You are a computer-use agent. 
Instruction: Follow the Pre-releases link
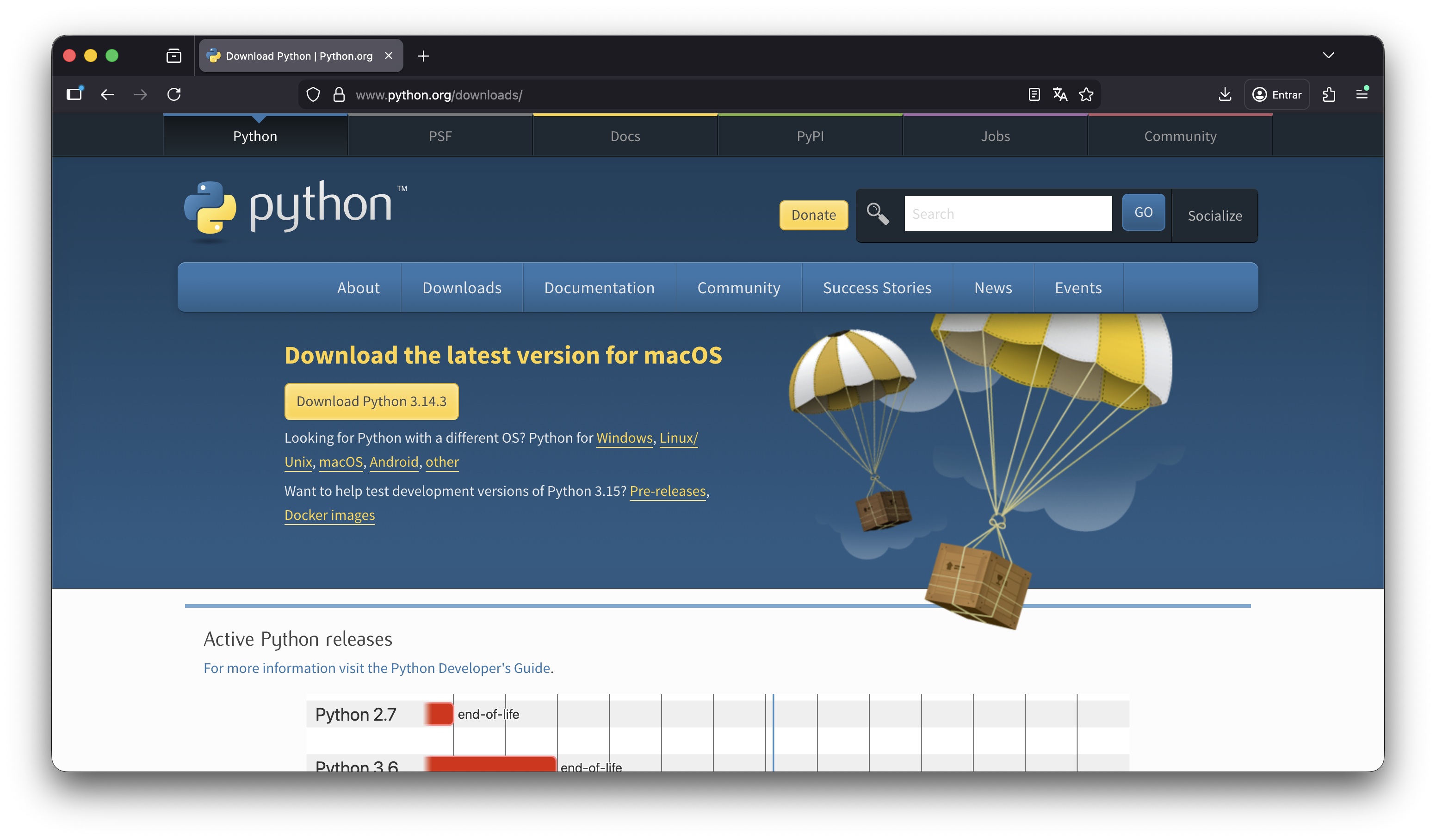667,491
